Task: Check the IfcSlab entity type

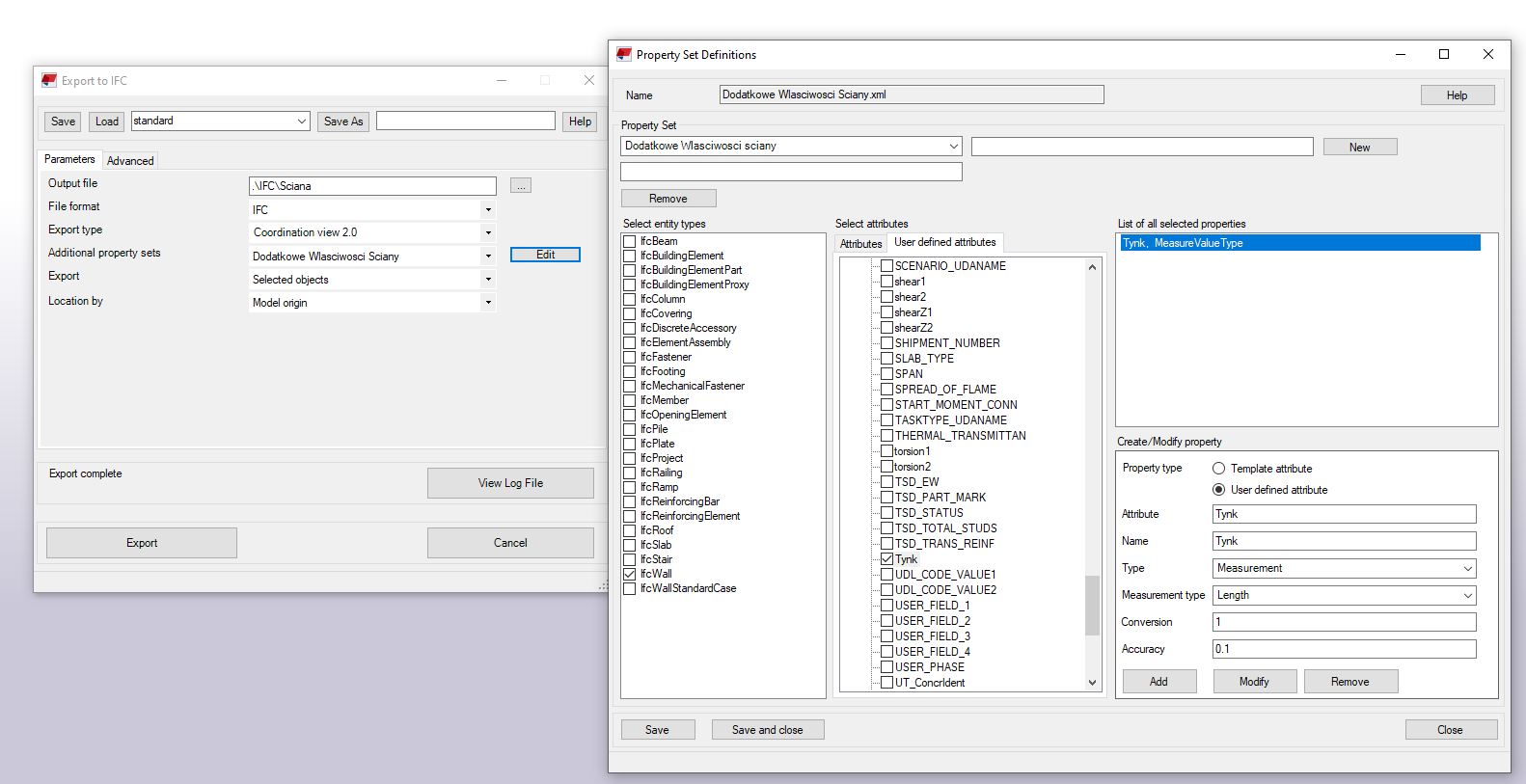Action: point(629,545)
